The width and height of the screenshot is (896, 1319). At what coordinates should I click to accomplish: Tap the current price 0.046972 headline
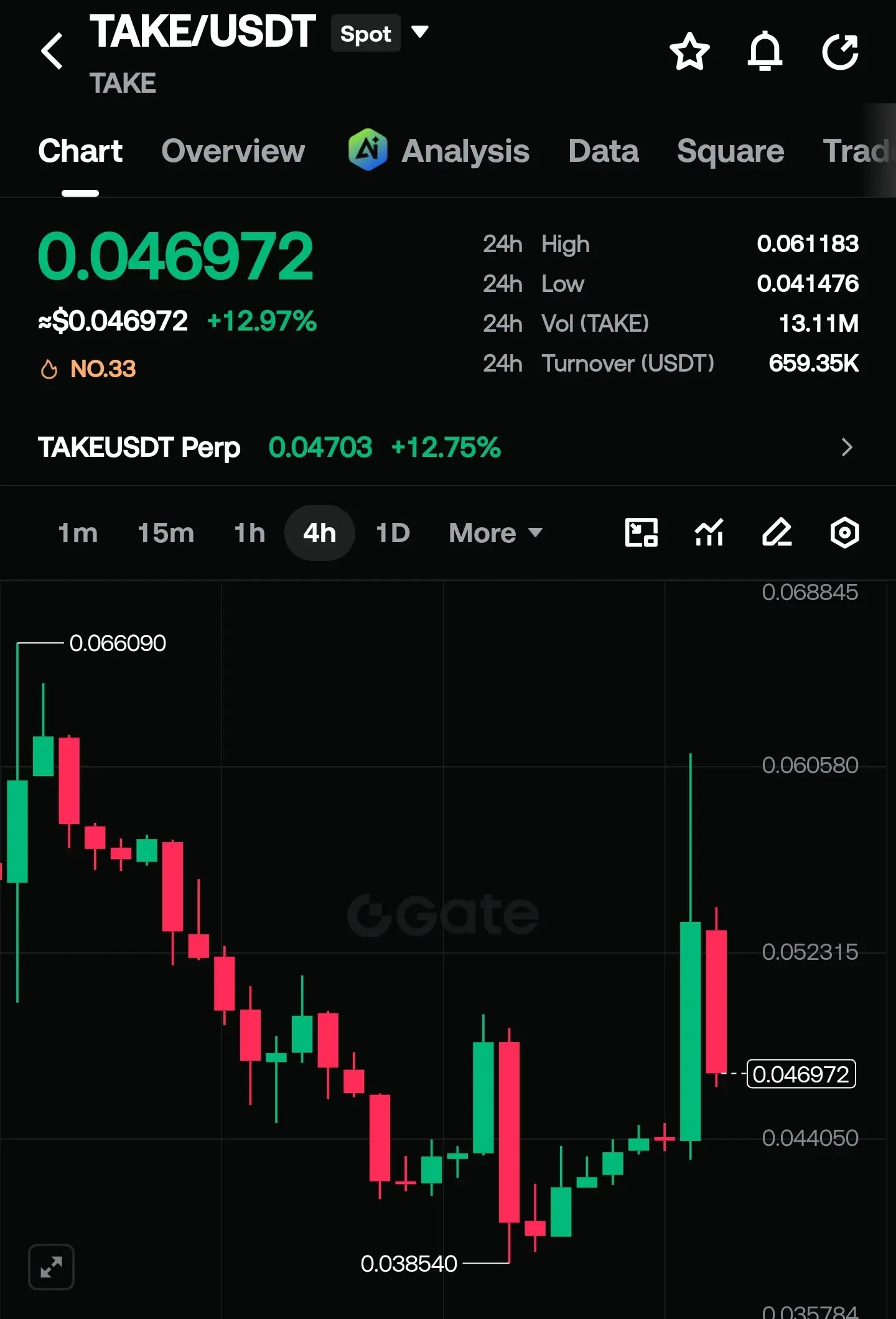tap(176, 256)
